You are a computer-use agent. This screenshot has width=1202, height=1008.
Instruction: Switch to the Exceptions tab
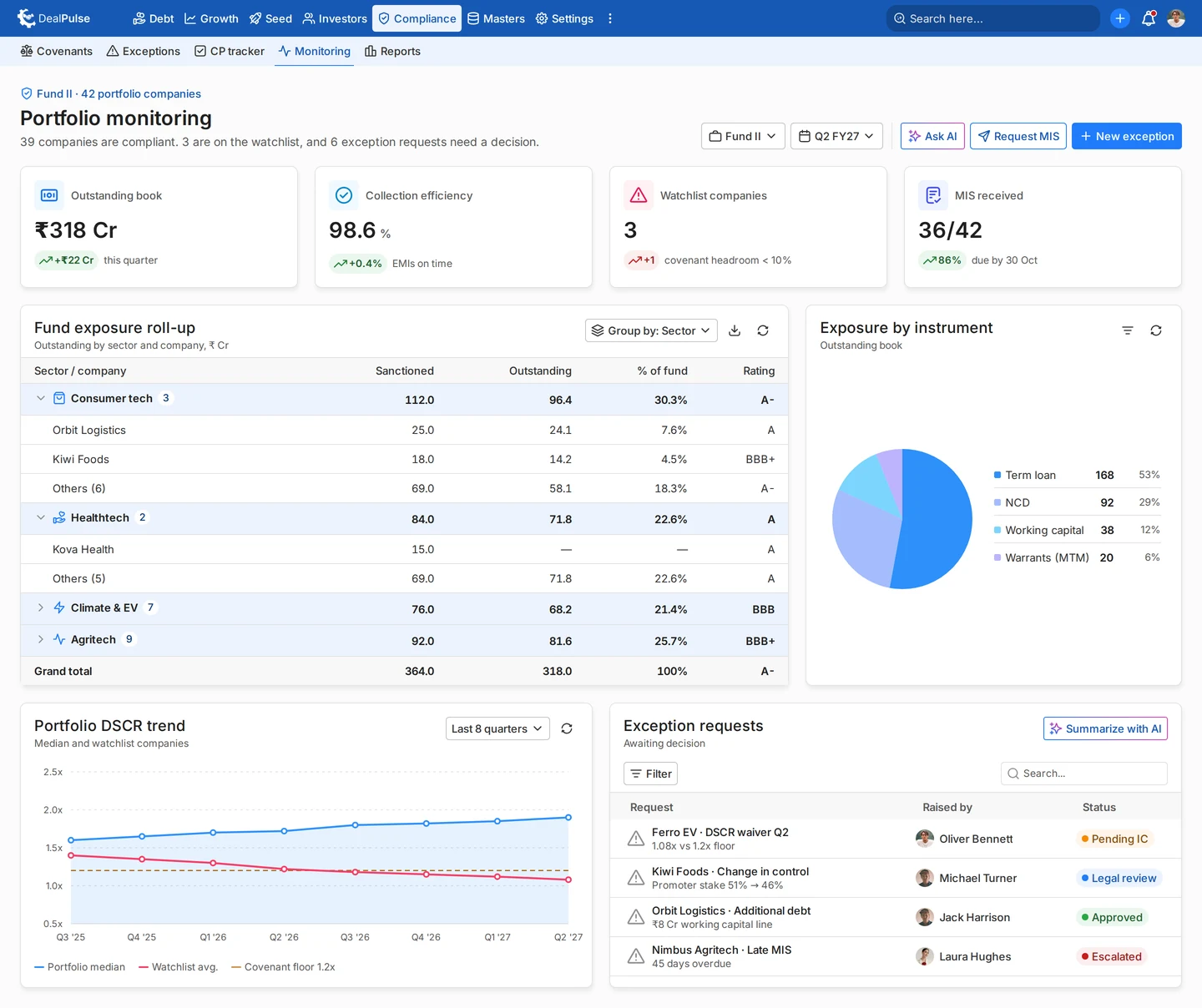pyautogui.click(x=144, y=51)
